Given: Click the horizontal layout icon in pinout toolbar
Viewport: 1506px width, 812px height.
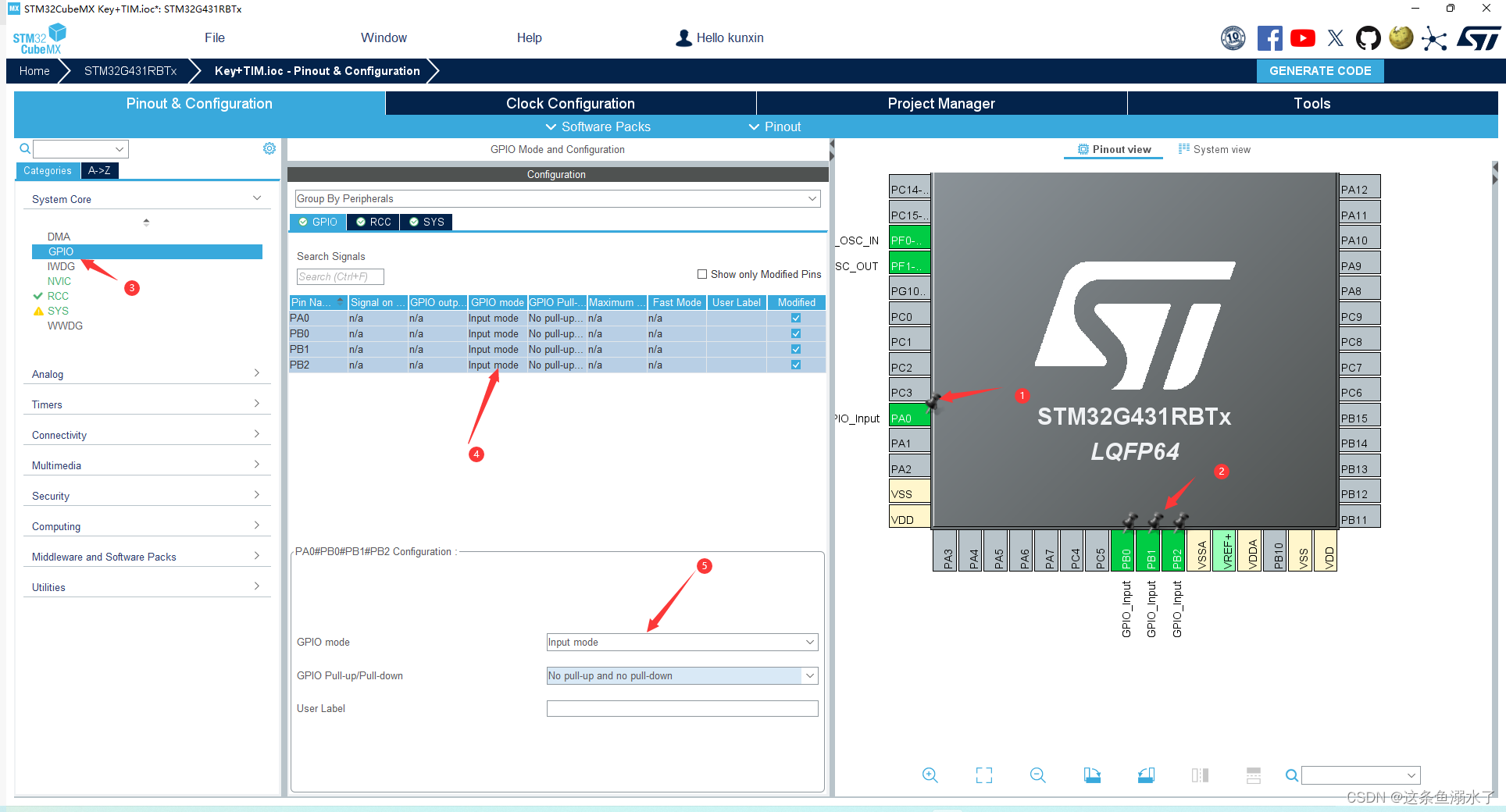Looking at the screenshot, I should (x=1254, y=775).
